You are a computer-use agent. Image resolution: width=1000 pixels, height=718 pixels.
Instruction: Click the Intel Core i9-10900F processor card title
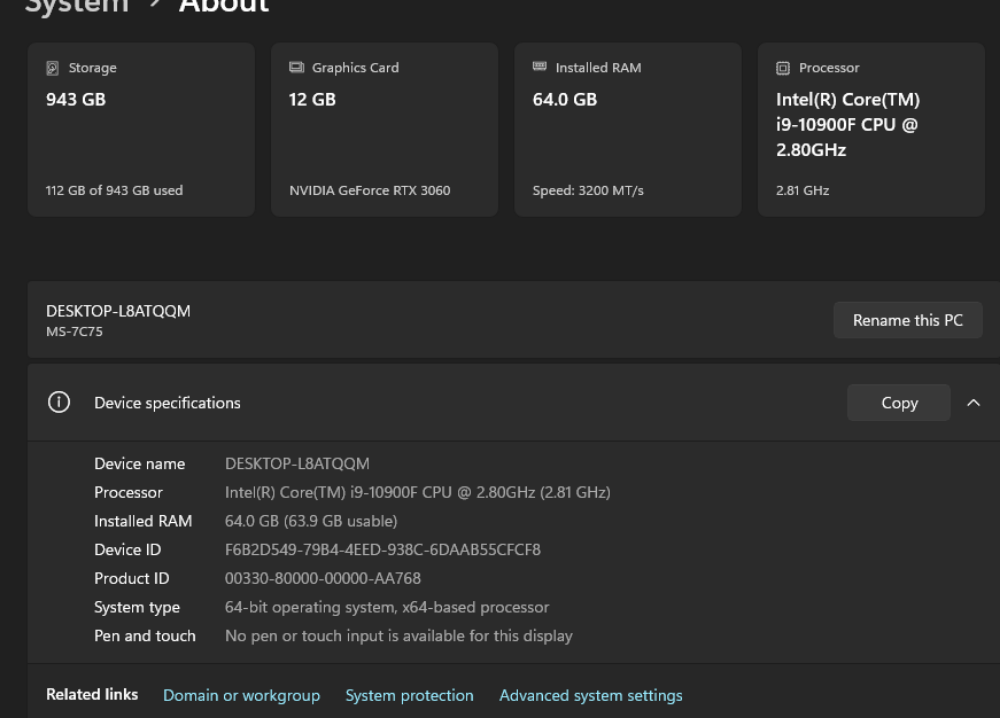point(848,124)
